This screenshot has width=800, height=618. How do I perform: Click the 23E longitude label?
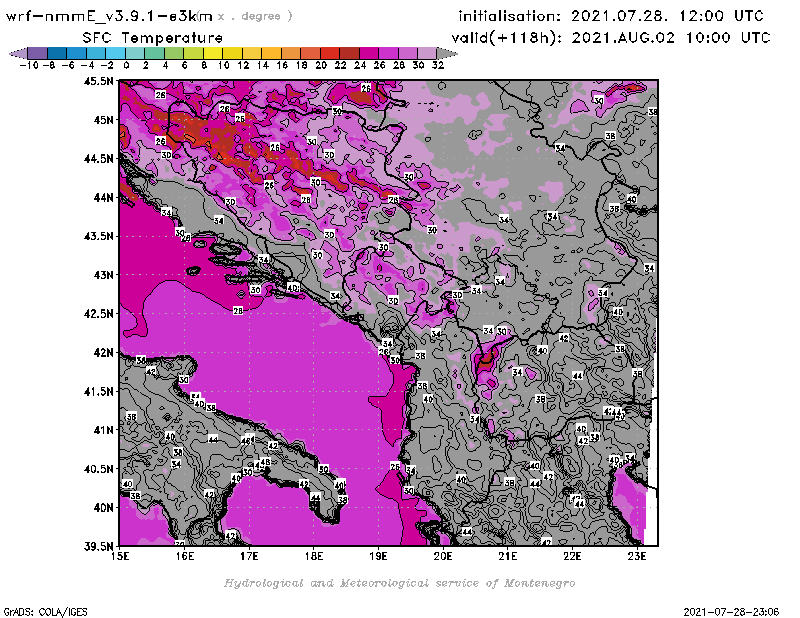coord(637,556)
